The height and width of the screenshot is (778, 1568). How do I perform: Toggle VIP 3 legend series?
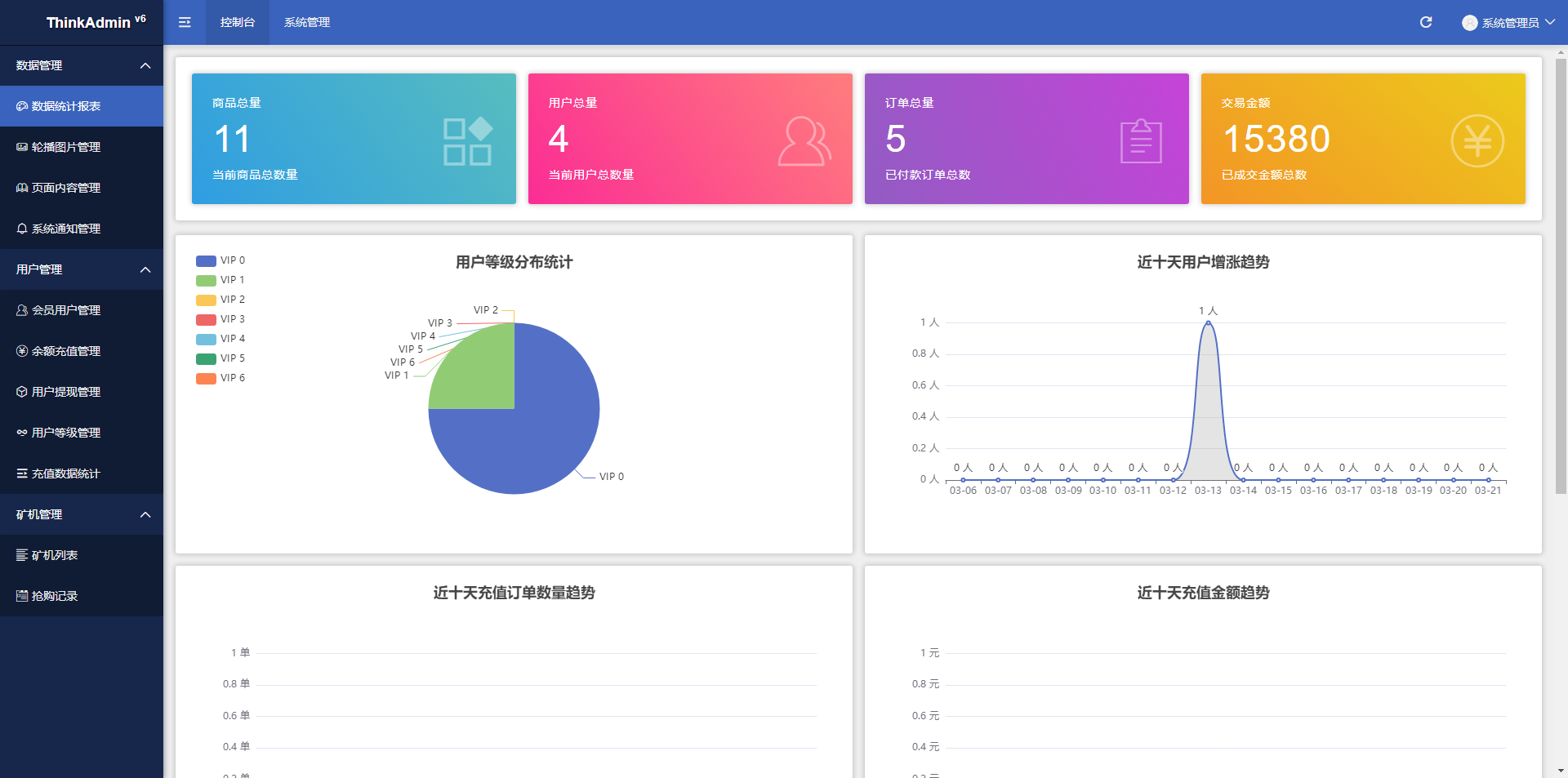tap(220, 319)
